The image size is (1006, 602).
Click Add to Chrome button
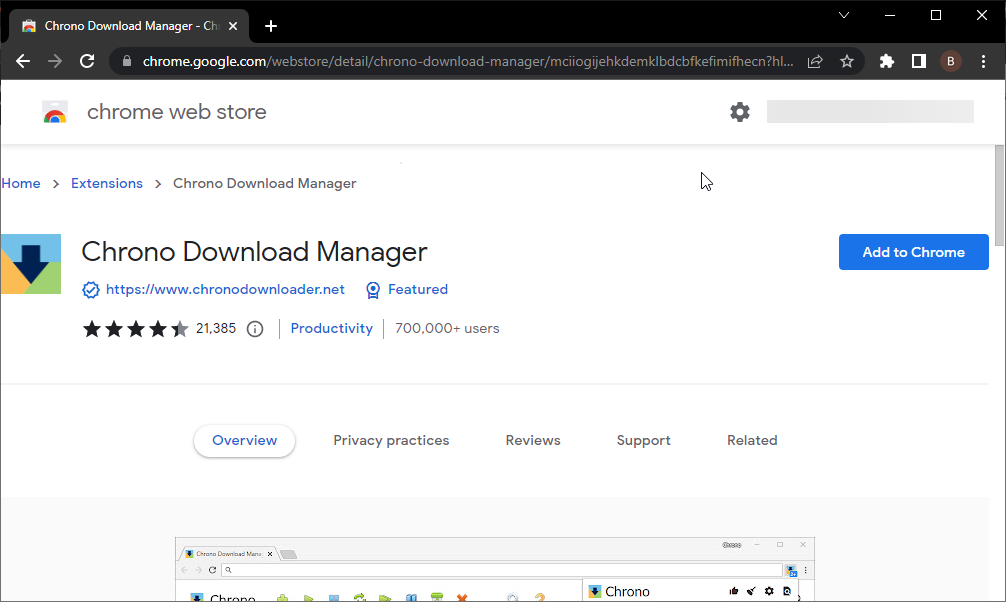pyautogui.click(x=913, y=252)
